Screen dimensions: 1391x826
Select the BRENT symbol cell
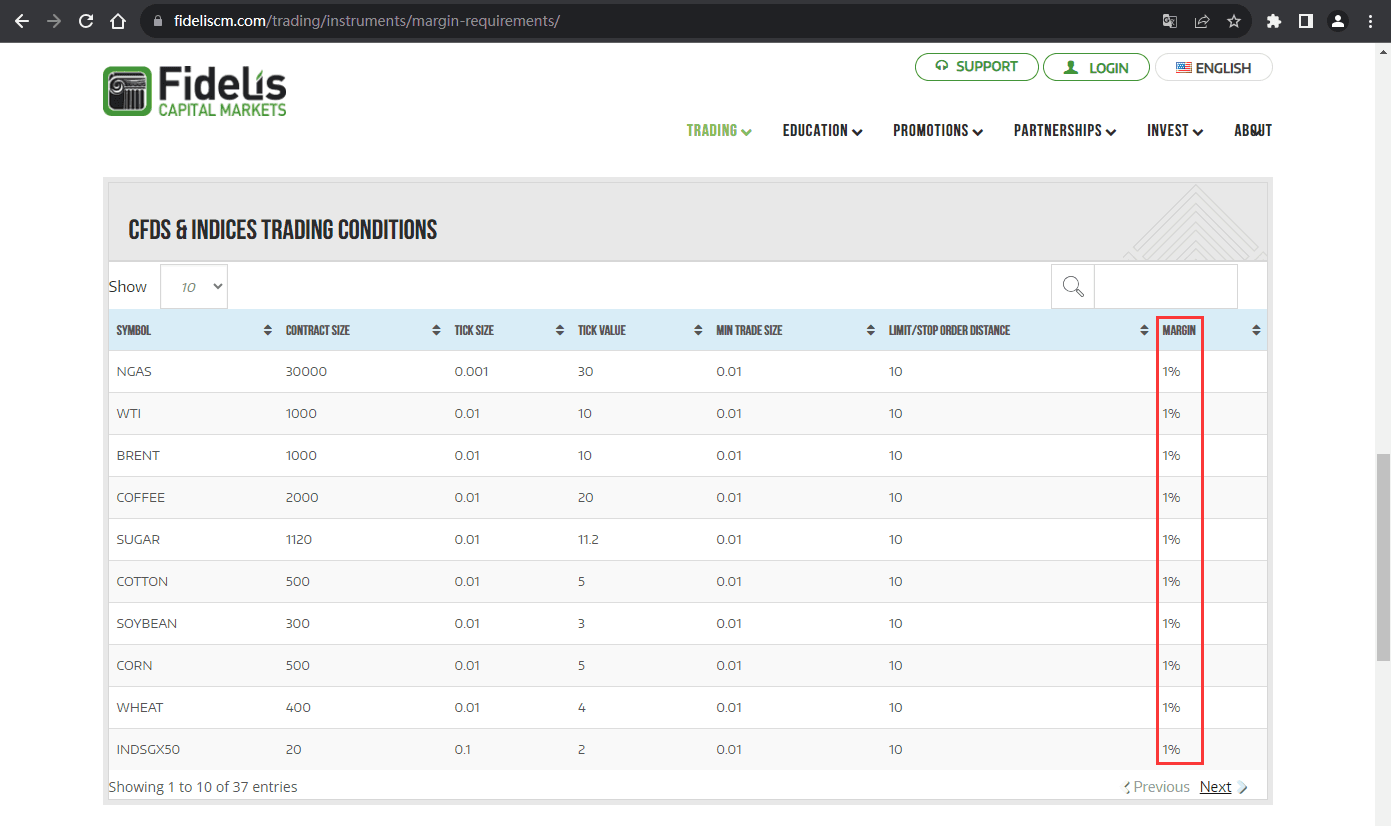(x=138, y=456)
